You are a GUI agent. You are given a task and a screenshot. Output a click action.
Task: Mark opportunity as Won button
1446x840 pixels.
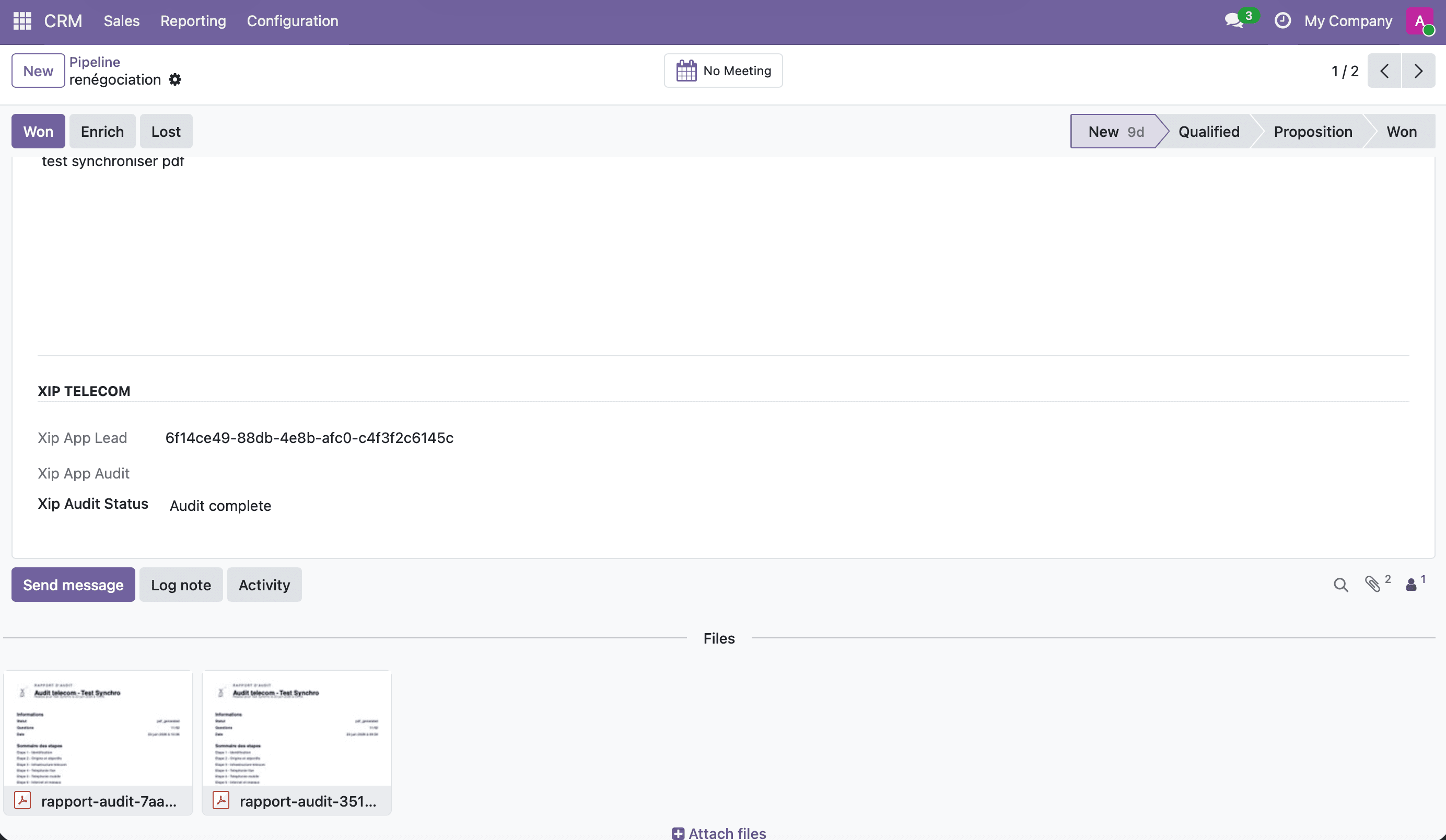click(39, 132)
